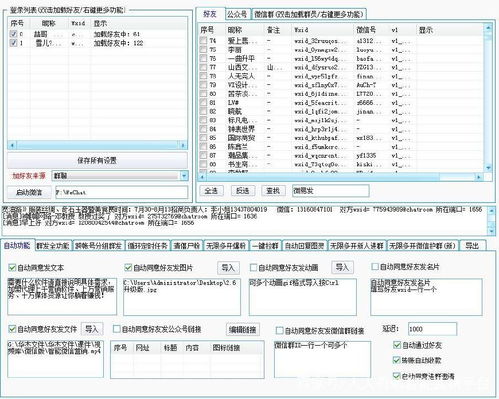The height and width of the screenshot is (399, 499).
Task: Check the 钟表世界 row checkbox
Action: [x=203, y=129]
